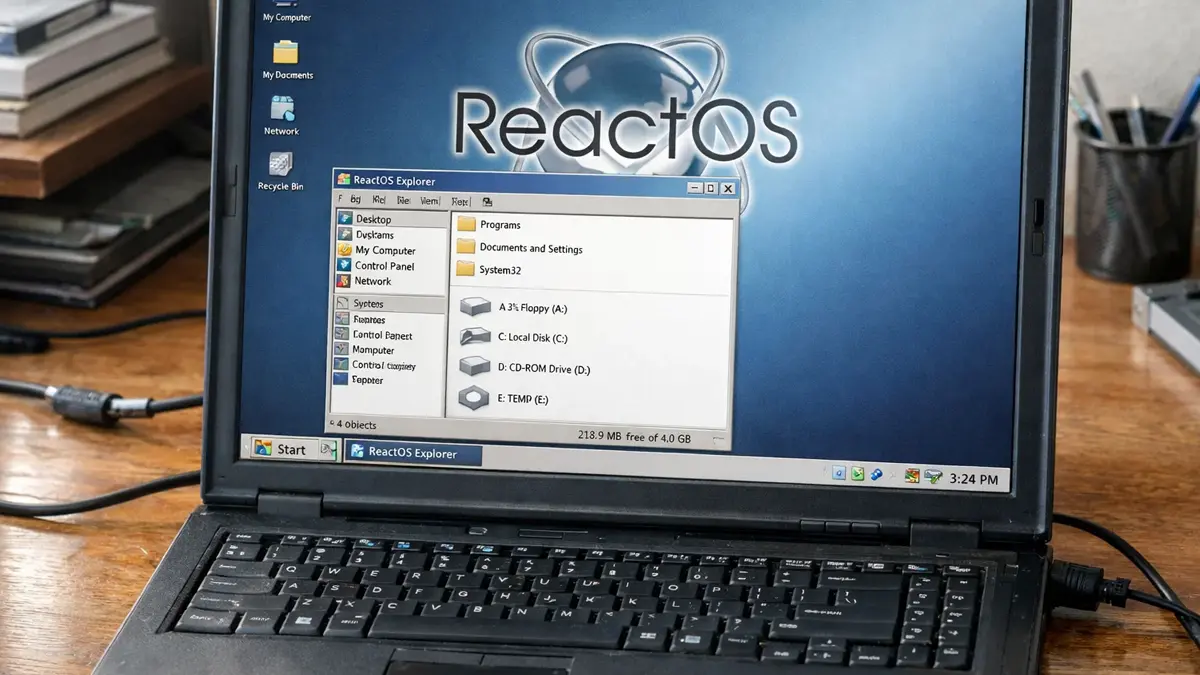
Task: Open the Bg menu in Explorer
Action: pyautogui.click(x=355, y=200)
